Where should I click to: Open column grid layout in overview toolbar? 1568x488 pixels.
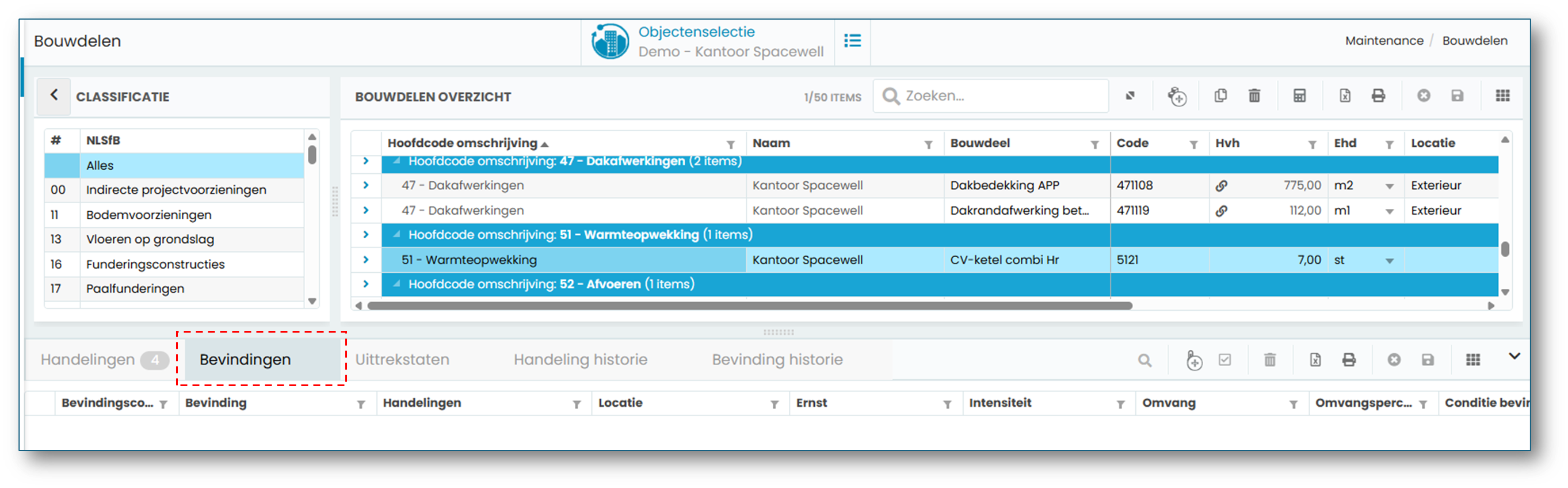1502,96
